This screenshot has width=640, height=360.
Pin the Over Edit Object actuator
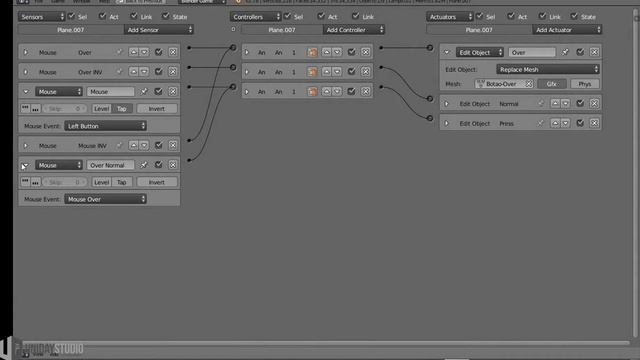pos(565,52)
